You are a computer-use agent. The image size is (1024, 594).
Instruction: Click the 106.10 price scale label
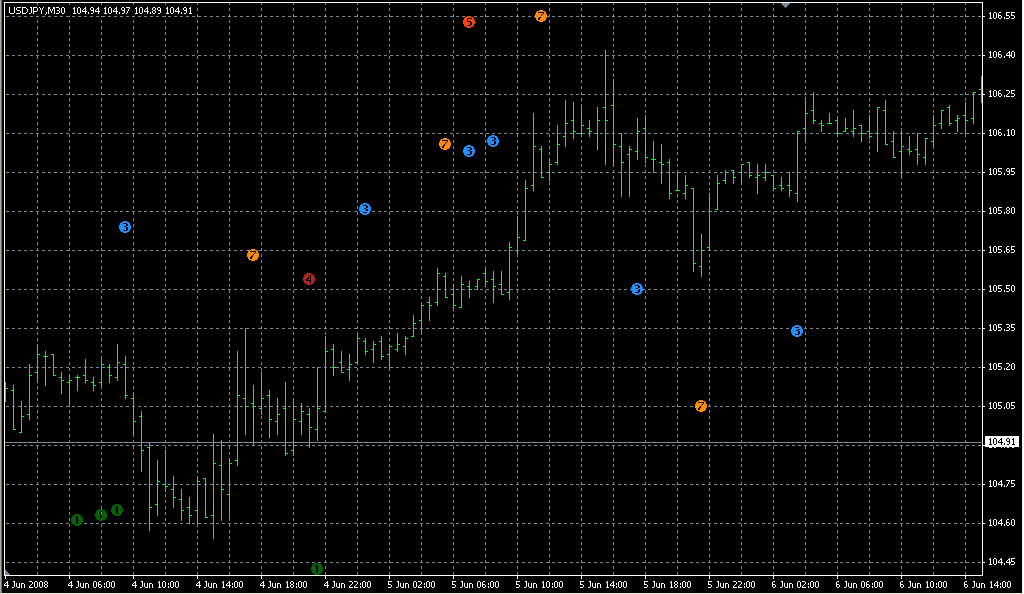click(1001, 133)
